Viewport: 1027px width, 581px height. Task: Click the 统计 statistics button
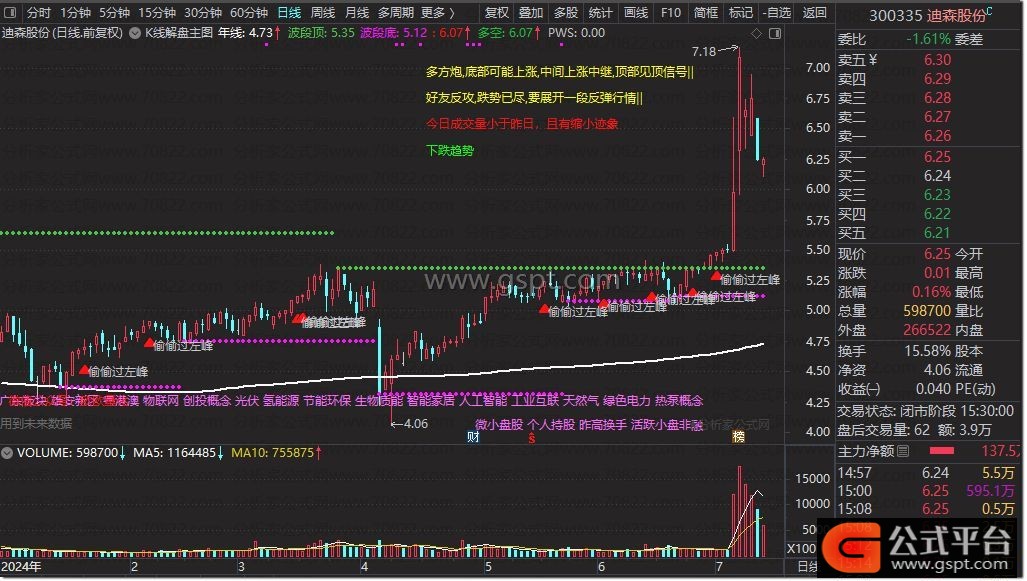pos(601,12)
